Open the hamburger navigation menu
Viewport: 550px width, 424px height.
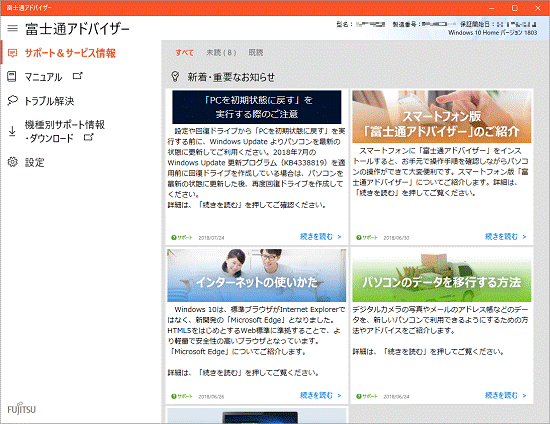click(x=13, y=28)
